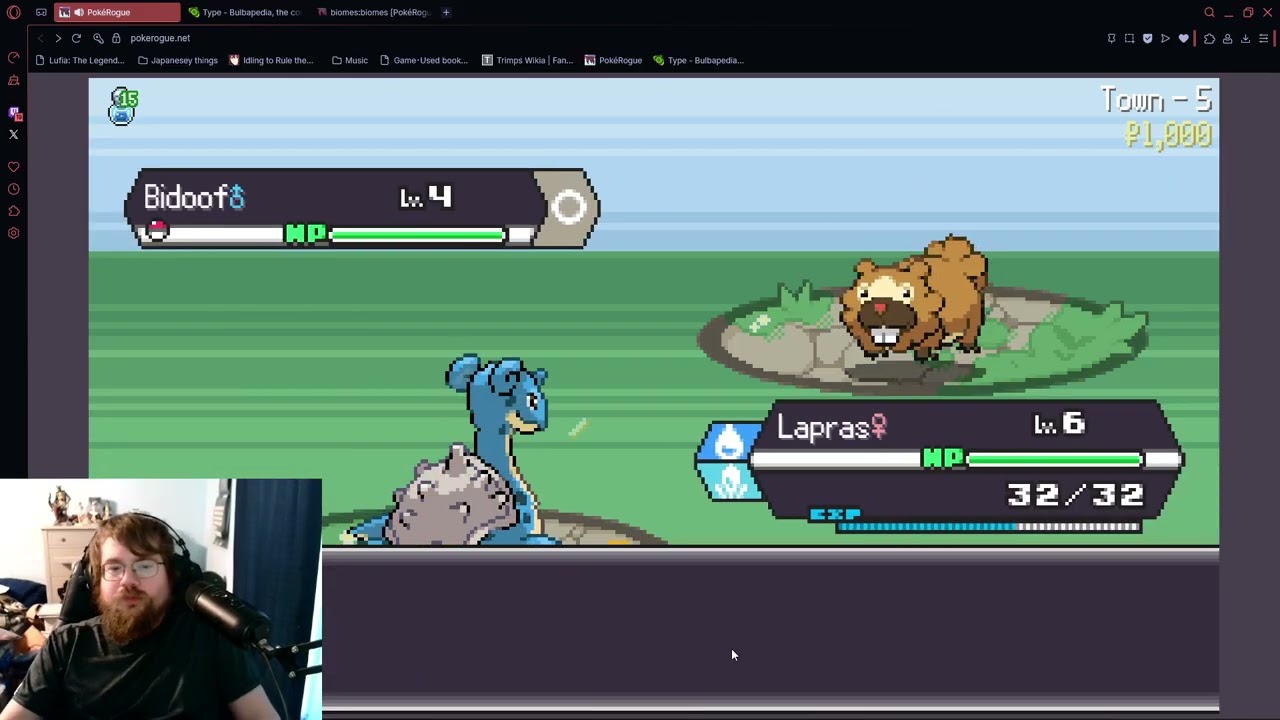Click the held item icon showing 15

coord(123,106)
